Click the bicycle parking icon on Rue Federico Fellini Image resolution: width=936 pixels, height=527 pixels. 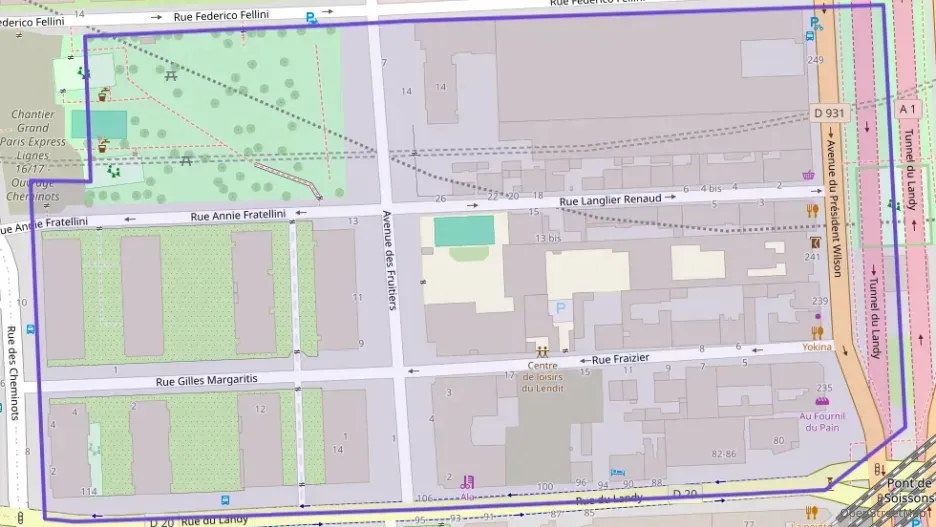(313, 17)
